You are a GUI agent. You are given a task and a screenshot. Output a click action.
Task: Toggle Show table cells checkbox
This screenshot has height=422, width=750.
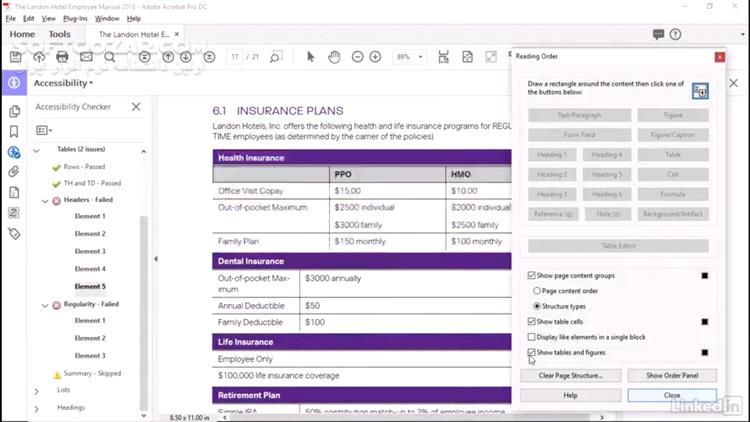click(x=531, y=321)
